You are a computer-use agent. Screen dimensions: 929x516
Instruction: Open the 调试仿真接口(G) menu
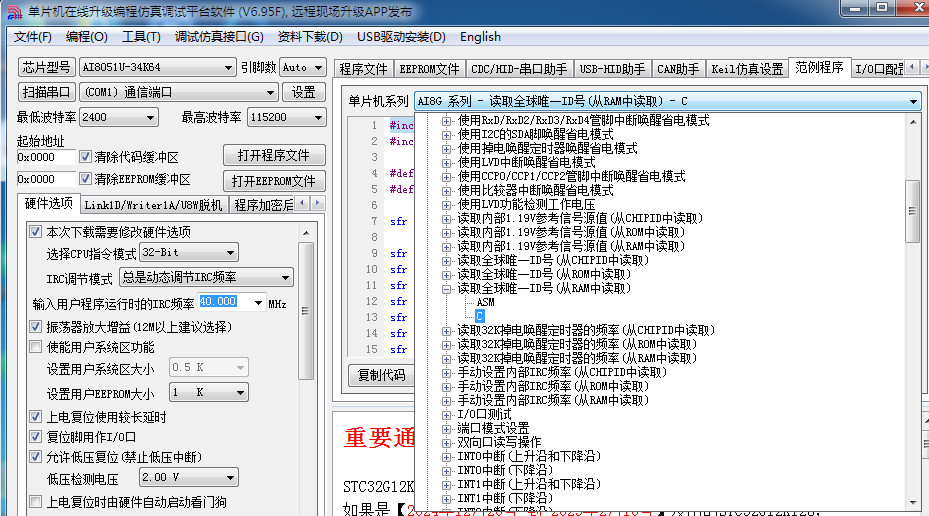click(x=219, y=37)
